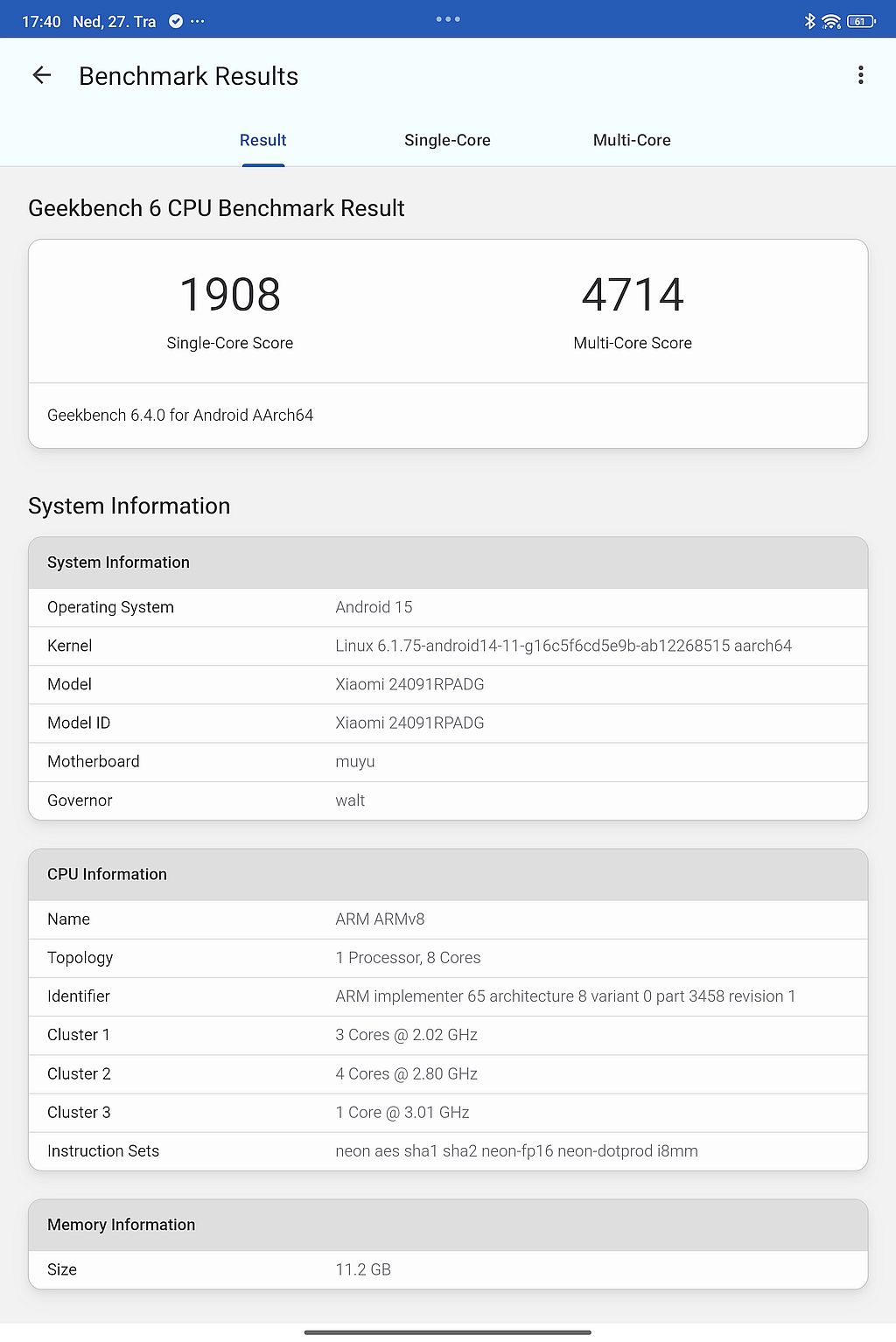Tap the back arrow icon
The image size is (896, 1342).
41,75
